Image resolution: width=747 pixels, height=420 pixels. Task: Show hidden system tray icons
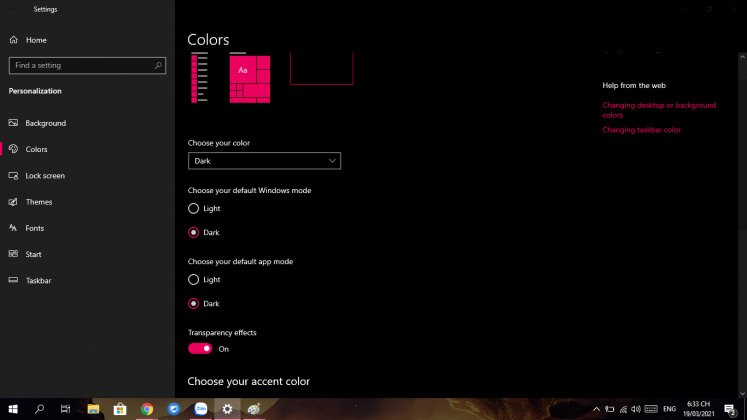[x=597, y=409]
